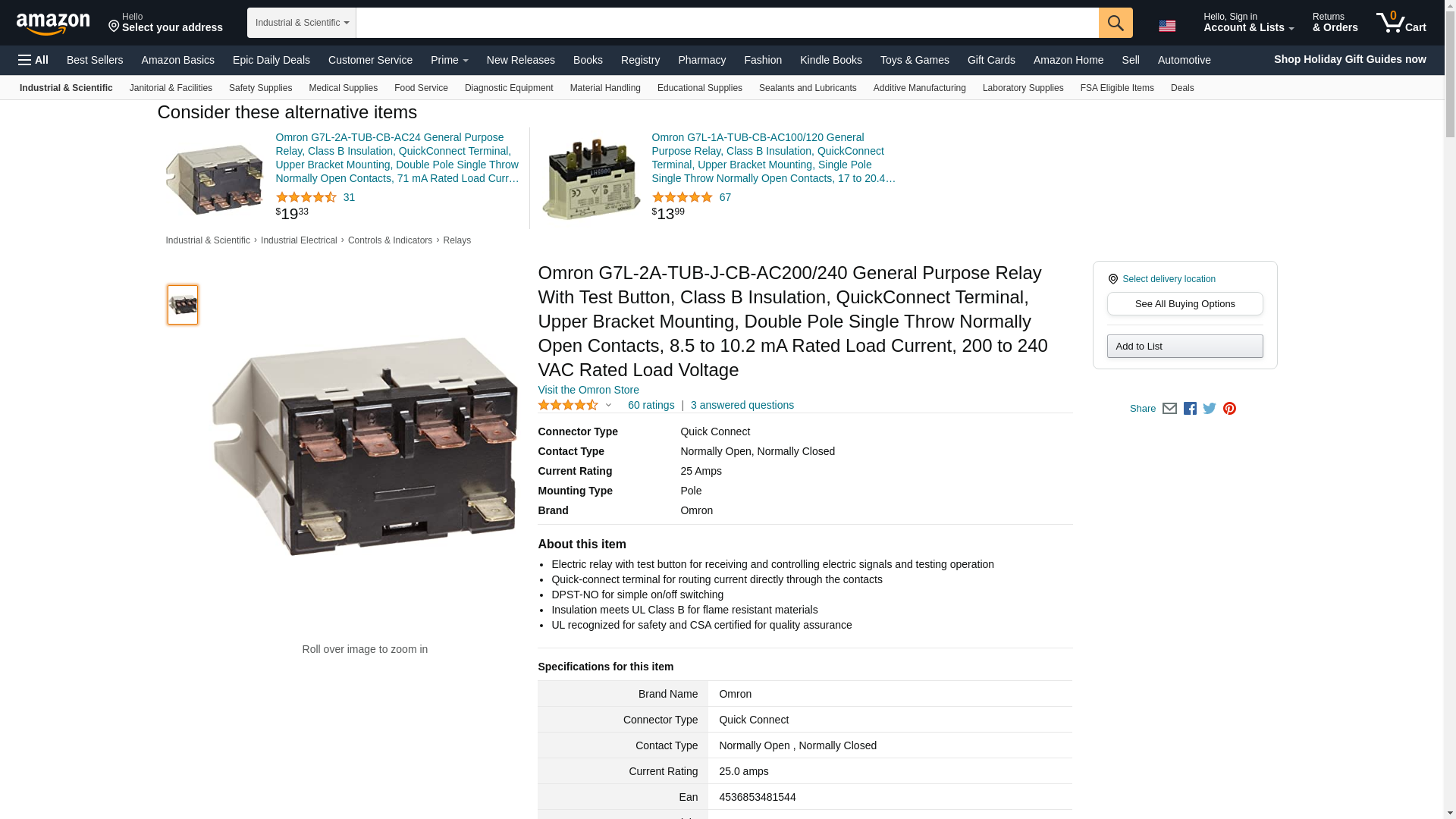Open the Amazon logo home link
The width and height of the screenshot is (1456, 819).
pyautogui.click(x=53, y=24)
